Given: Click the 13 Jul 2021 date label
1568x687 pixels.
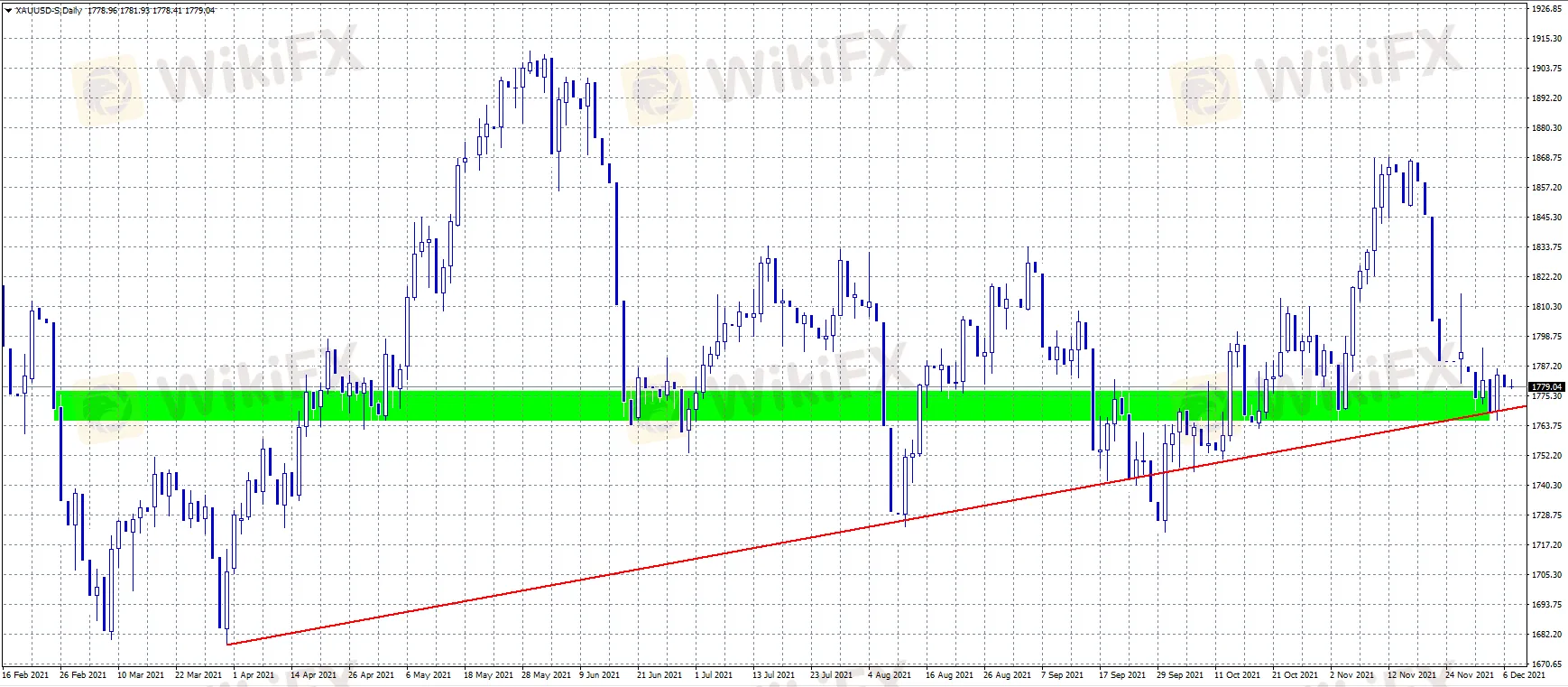Looking at the screenshot, I should click(x=774, y=675).
